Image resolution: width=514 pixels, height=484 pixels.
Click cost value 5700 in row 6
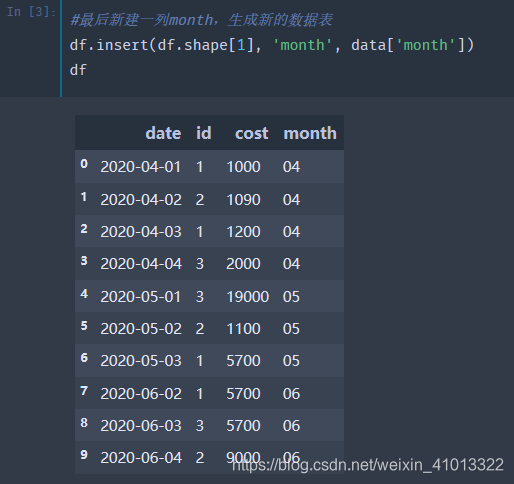(x=243, y=361)
